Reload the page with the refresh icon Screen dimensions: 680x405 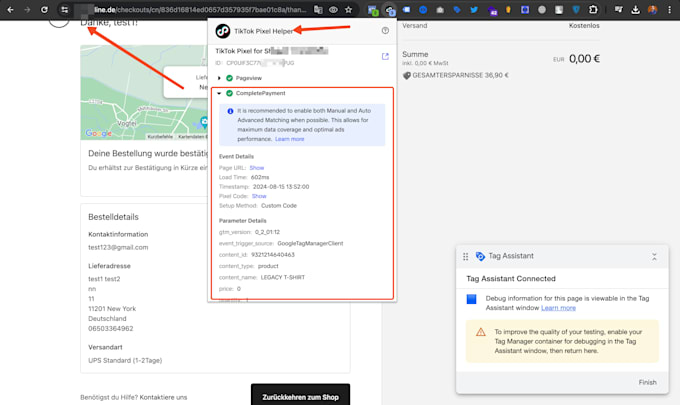point(44,10)
